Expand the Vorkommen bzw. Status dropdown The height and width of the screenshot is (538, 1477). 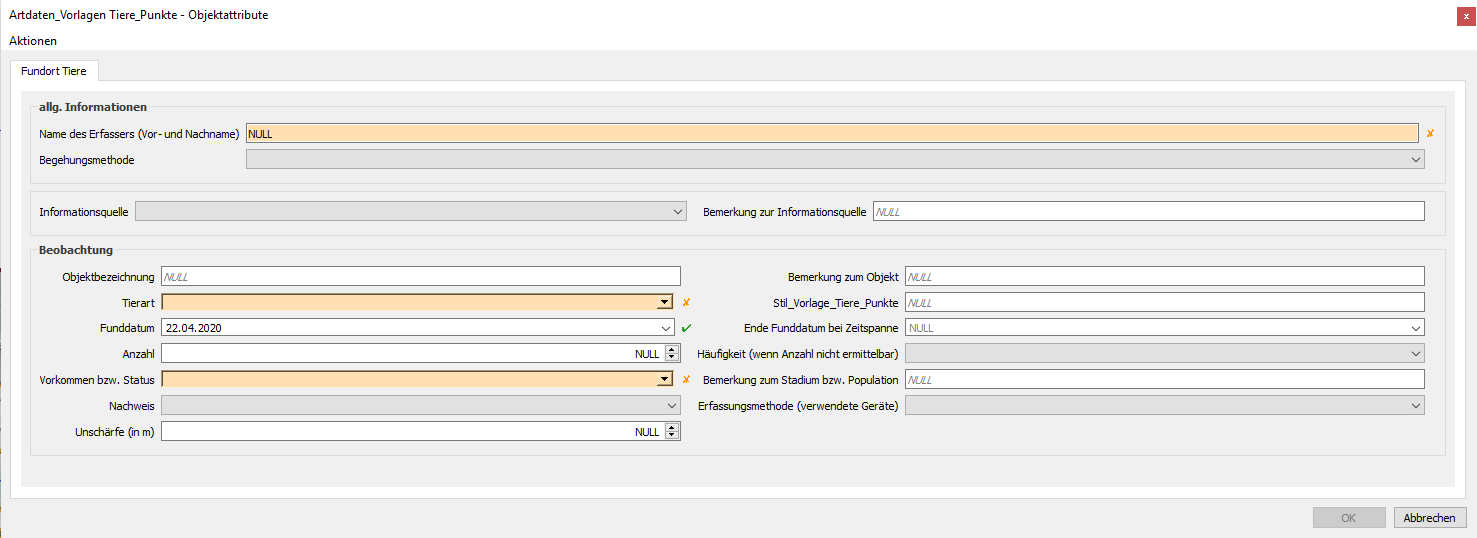tap(664, 380)
